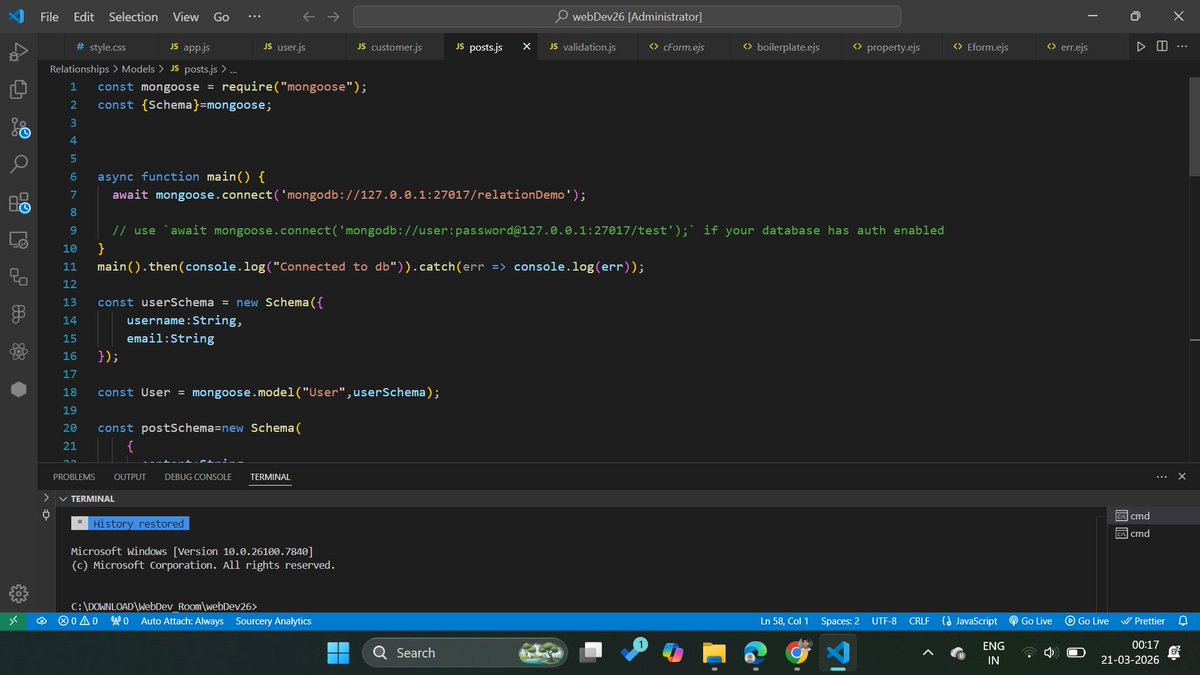Open File Explorer from taskbar

(713, 653)
